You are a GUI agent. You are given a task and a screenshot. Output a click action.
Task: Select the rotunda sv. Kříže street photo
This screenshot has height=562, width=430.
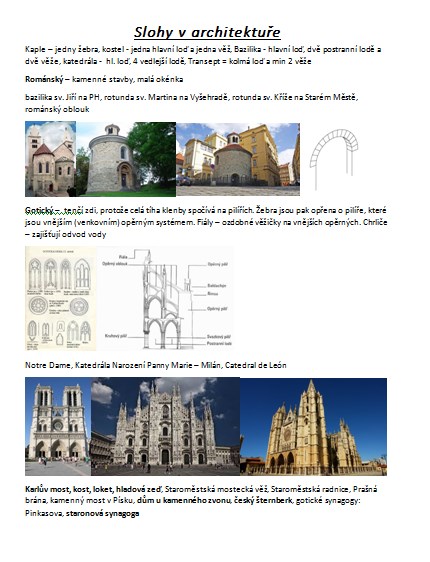click(238, 159)
